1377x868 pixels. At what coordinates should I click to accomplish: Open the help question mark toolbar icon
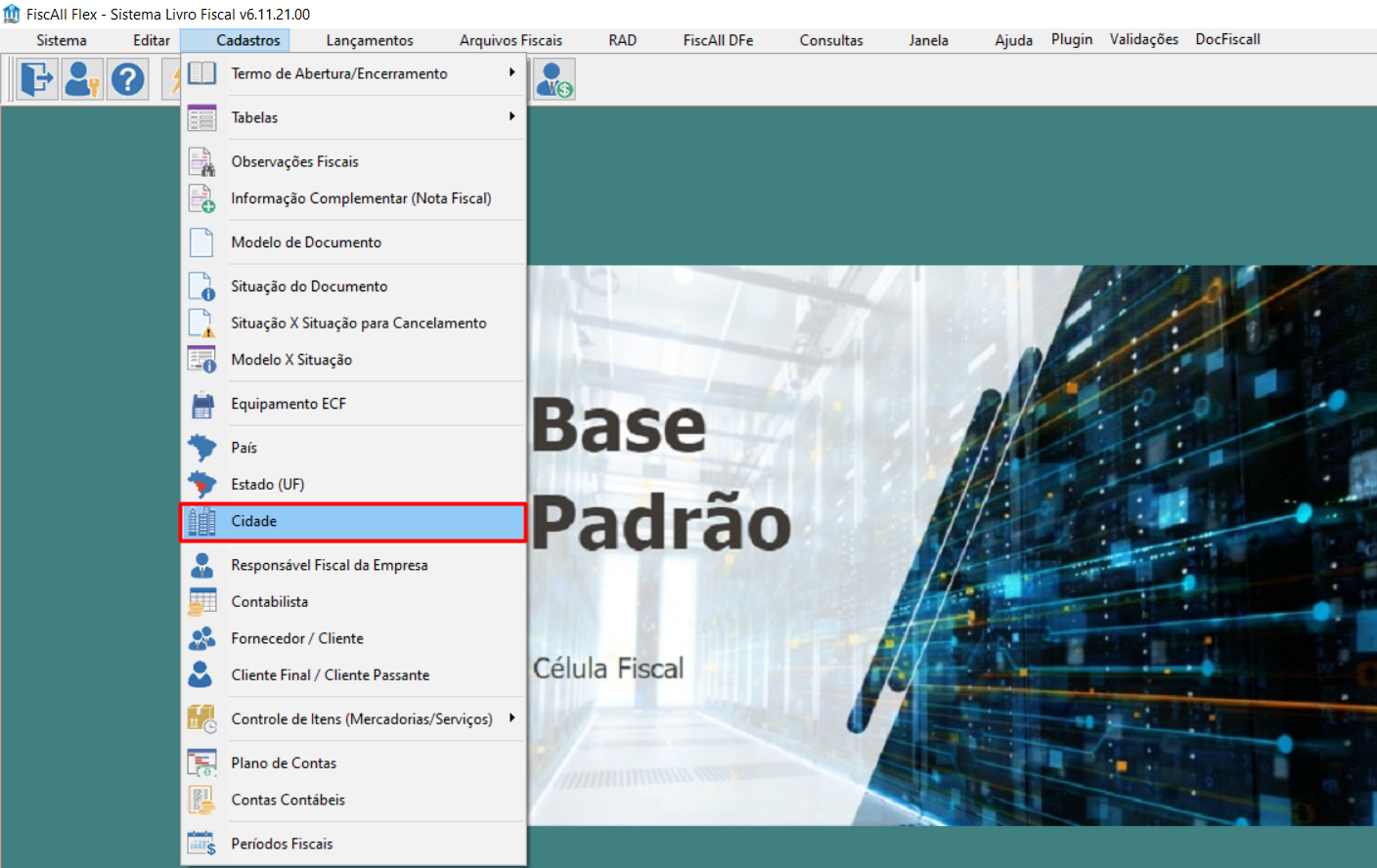tap(127, 78)
